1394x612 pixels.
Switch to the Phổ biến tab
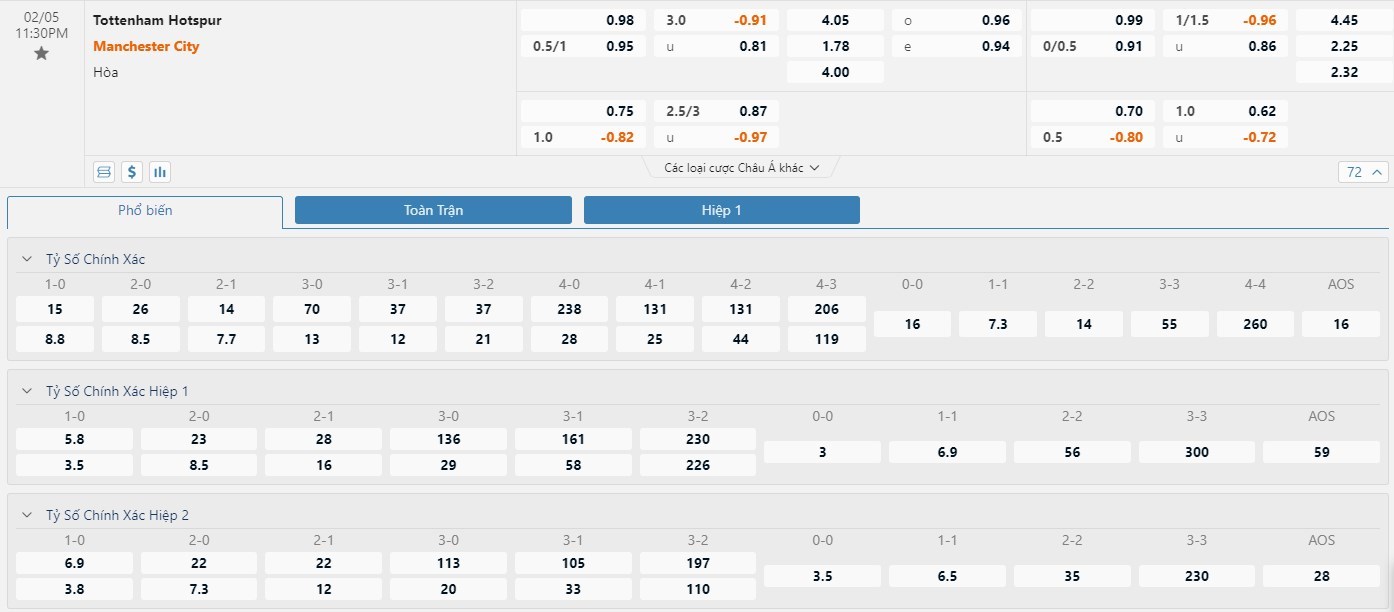(x=145, y=211)
